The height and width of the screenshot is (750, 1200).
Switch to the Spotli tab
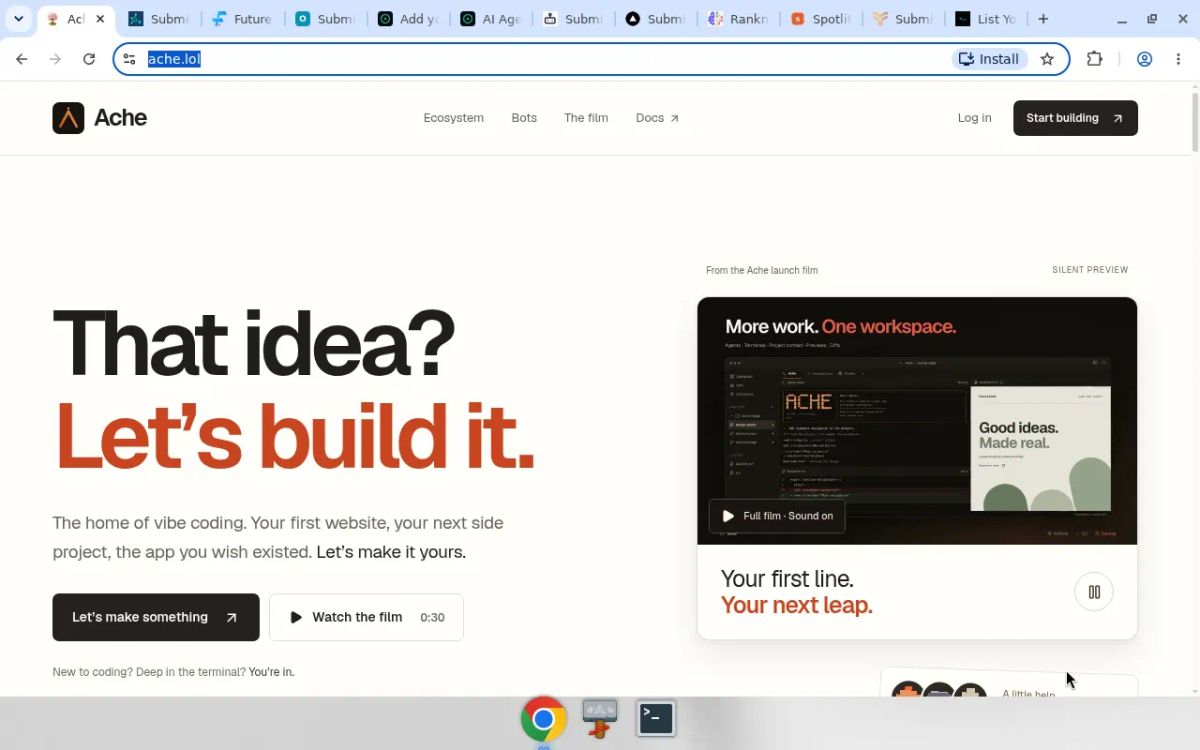point(821,19)
